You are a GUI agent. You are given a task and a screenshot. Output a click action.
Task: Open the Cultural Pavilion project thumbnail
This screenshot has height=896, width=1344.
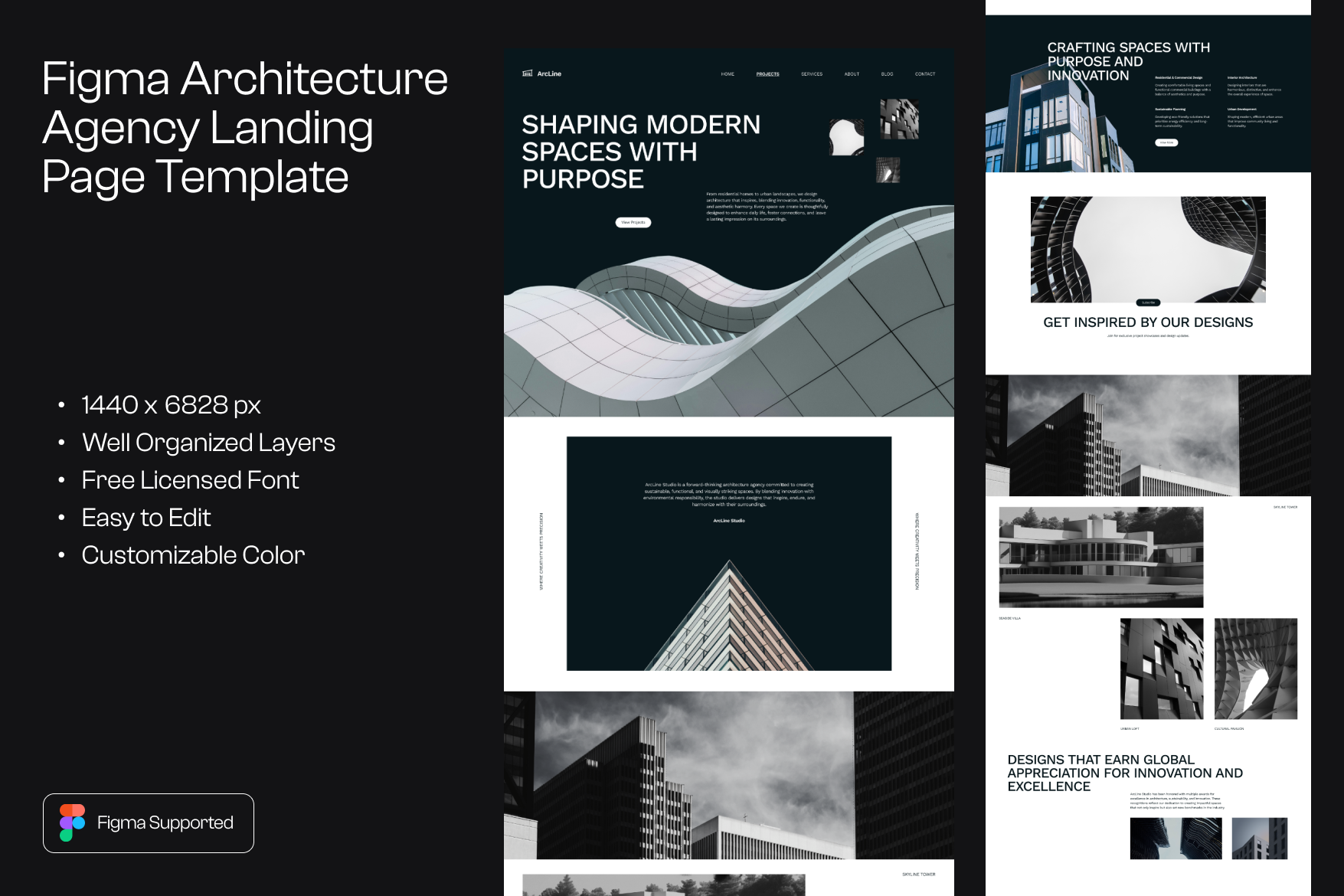point(1255,669)
